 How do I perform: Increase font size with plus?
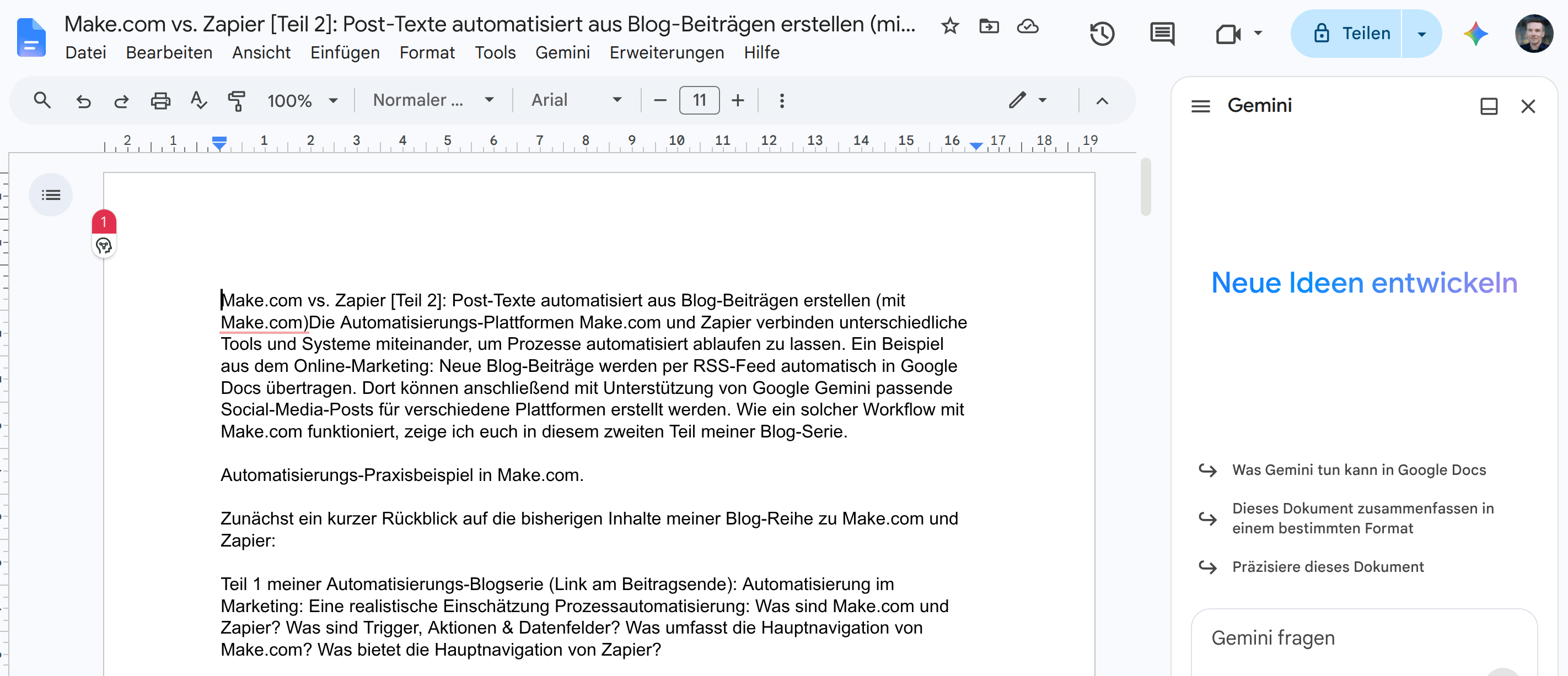[x=738, y=100]
